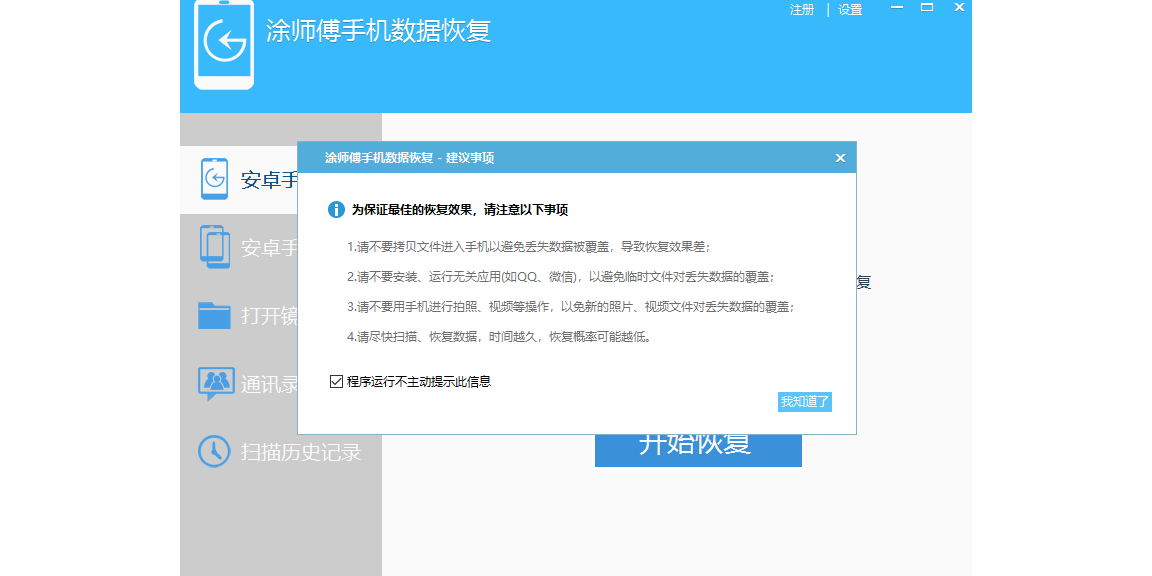1152x576 pixels.
Task: Click the app logo phone icon
Action: point(223,45)
